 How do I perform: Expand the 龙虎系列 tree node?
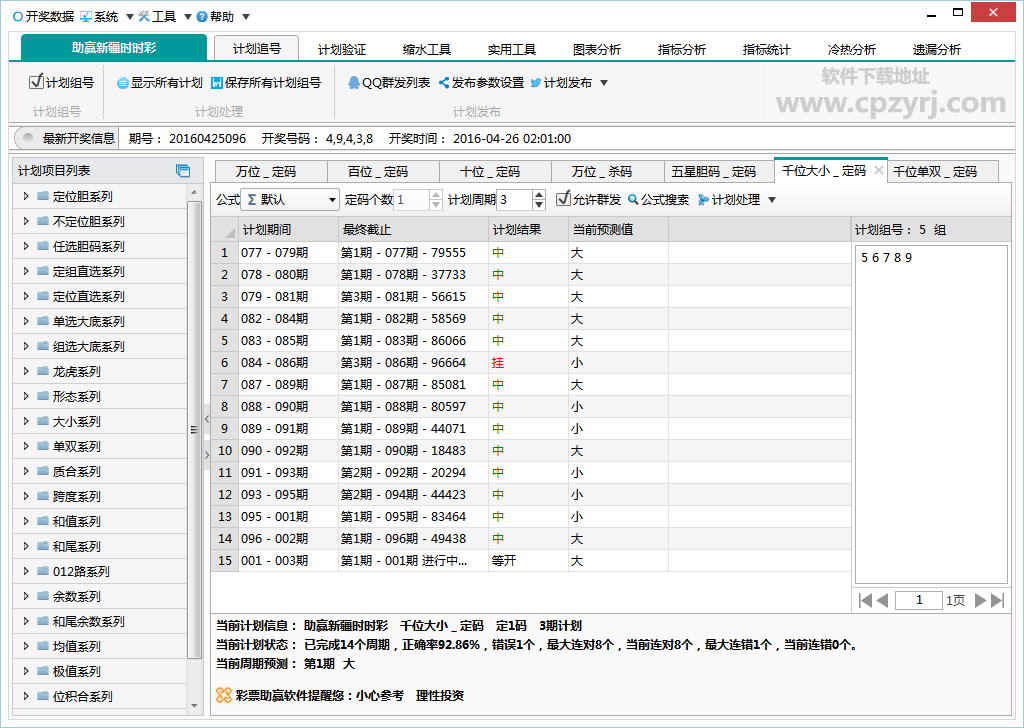click(x=26, y=371)
